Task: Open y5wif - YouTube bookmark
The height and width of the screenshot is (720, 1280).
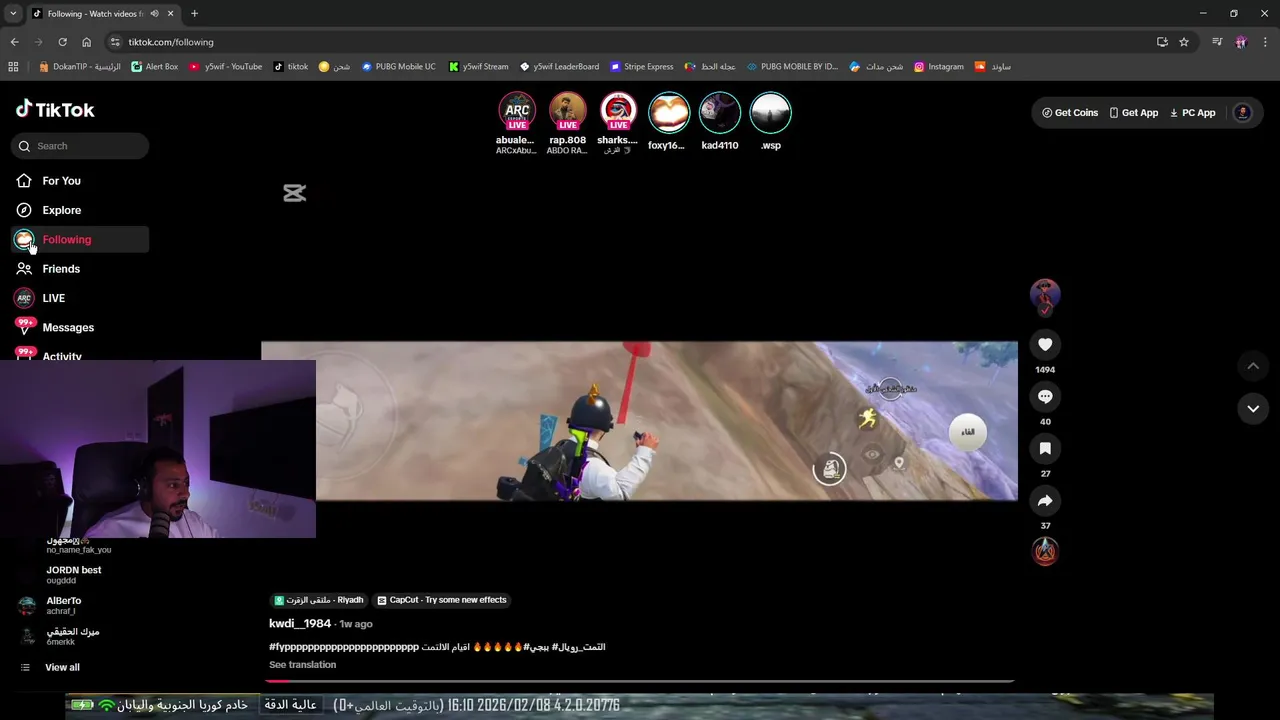Action: 226,67
